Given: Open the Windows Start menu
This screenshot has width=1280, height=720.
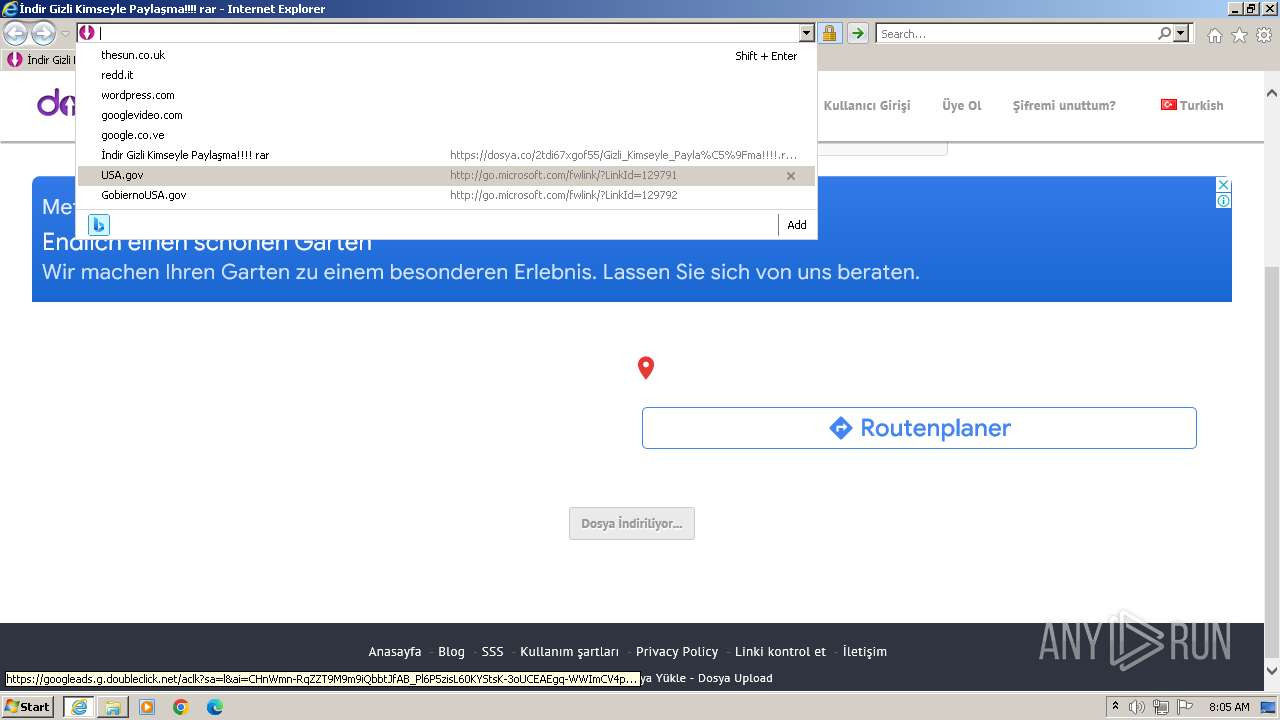Looking at the screenshot, I should 28,707.
